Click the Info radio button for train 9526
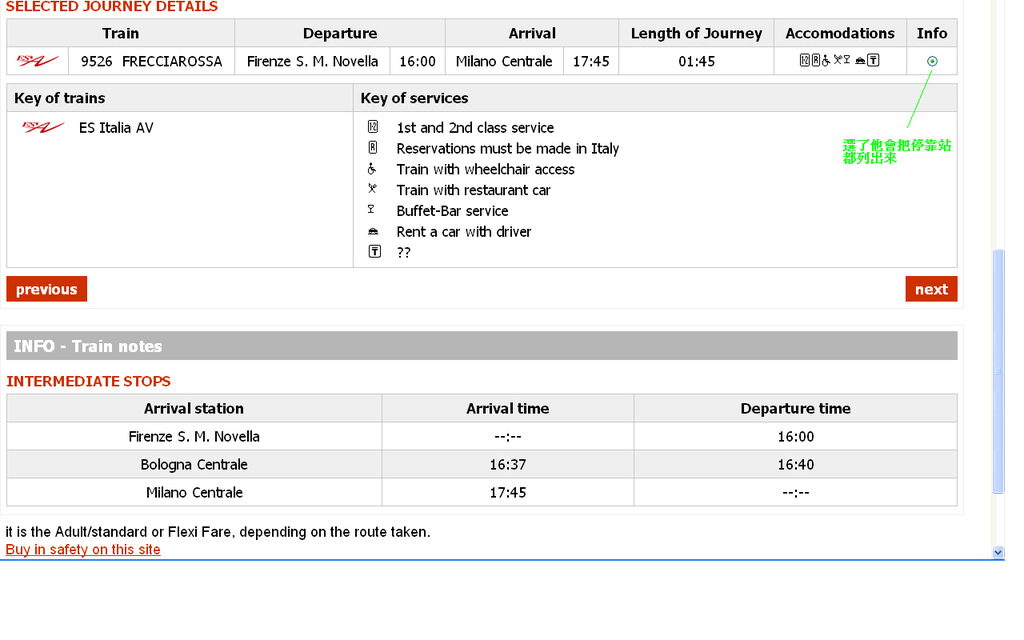This screenshot has height=640, width=1024. click(932, 61)
